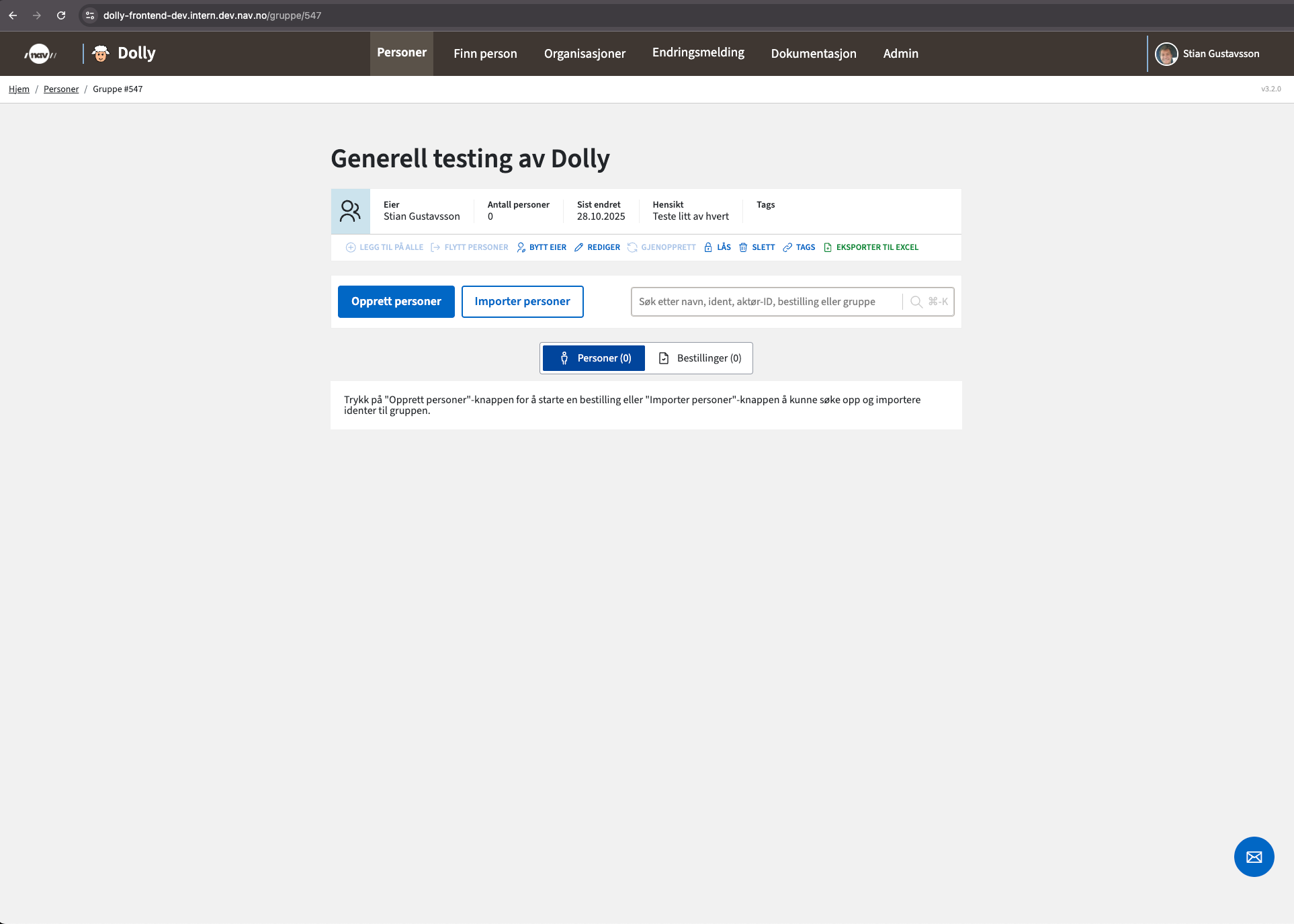Viewport: 1294px width, 924px height.
Task: Click the Hjem breadcrumb link
Action: coord(19,89)
